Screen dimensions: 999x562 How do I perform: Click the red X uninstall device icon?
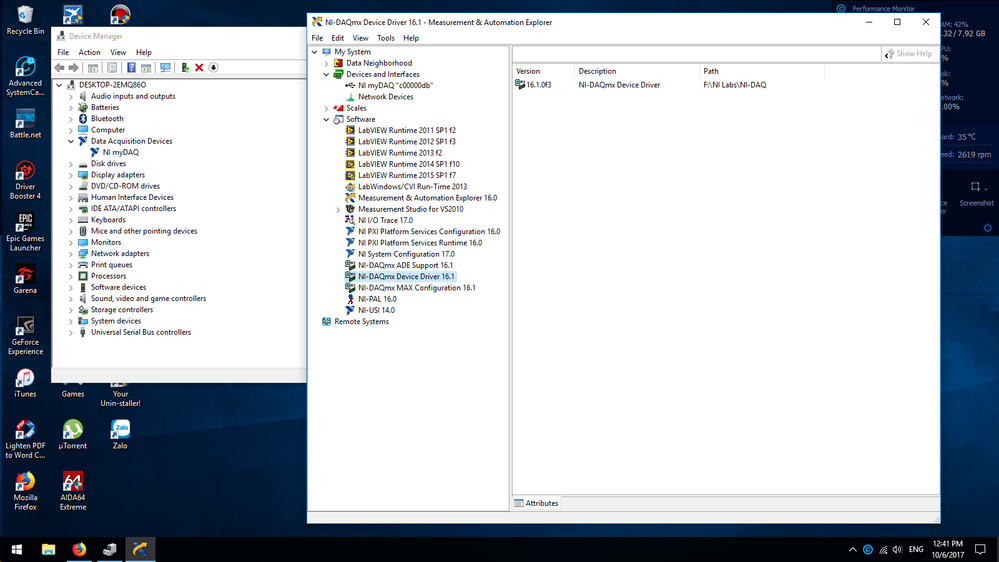click(x=199, y=68)
